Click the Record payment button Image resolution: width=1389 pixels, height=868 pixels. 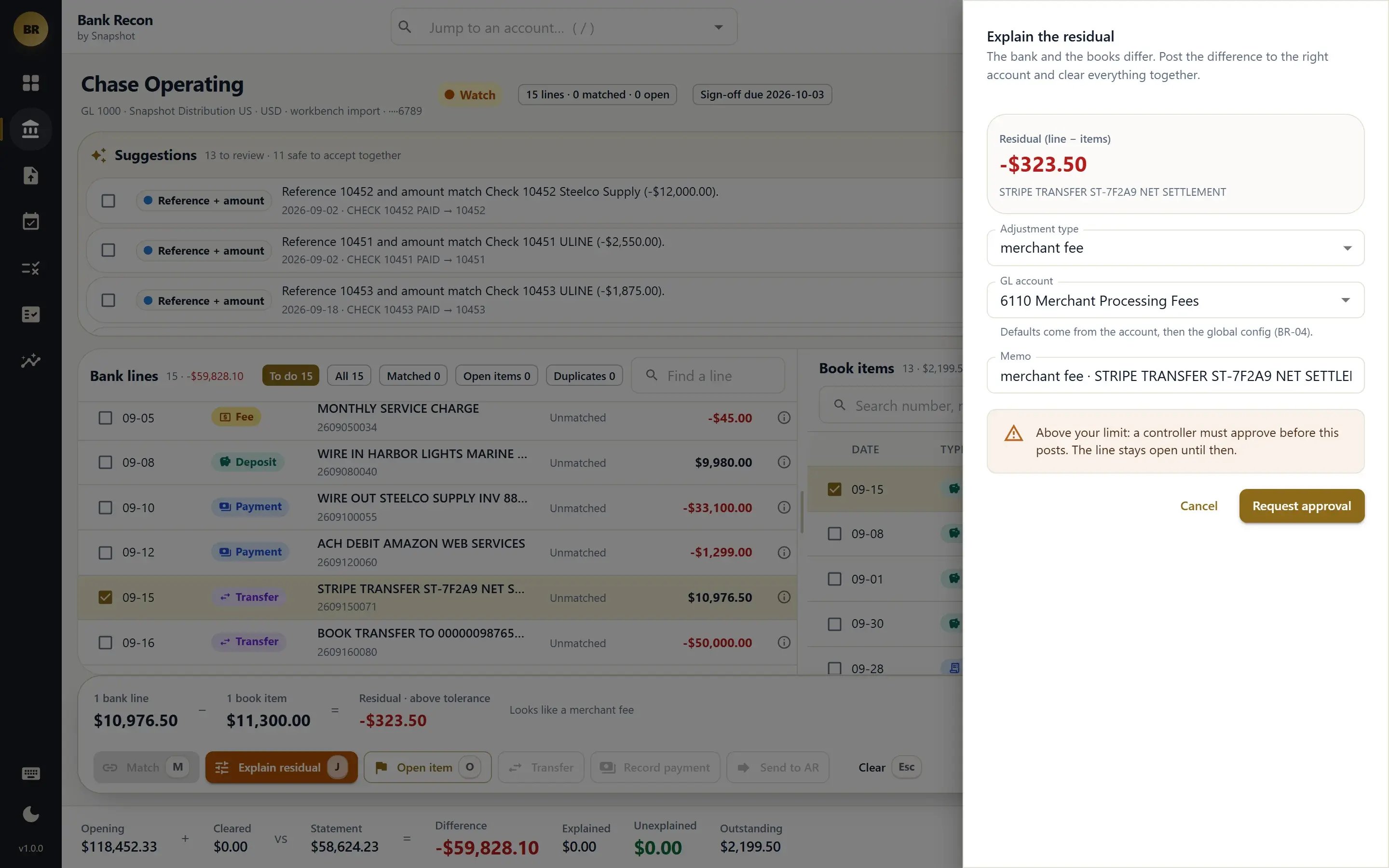pyautogui.click(x=655, y=767)
